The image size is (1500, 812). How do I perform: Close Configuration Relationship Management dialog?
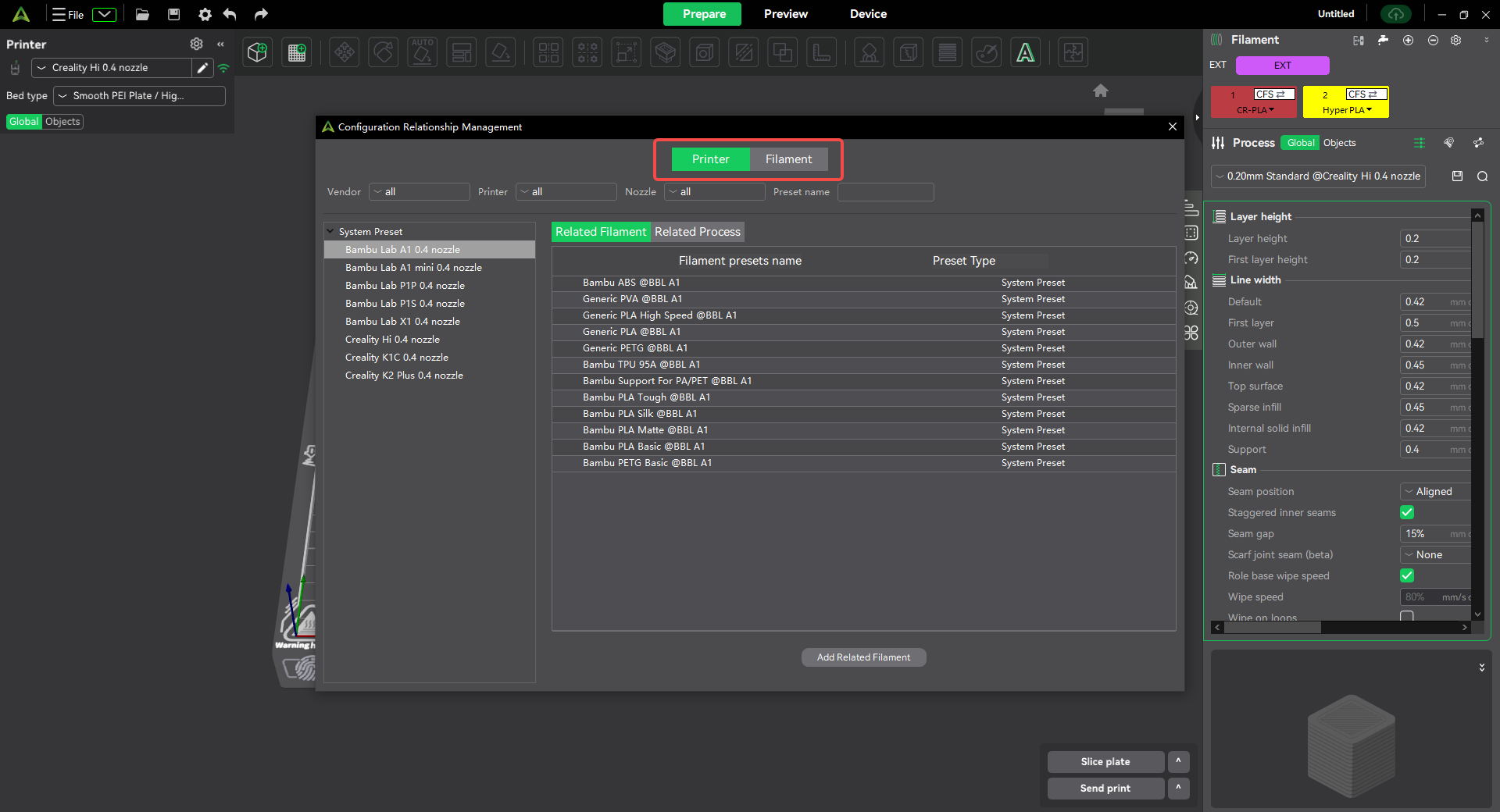pos(1173,126)
